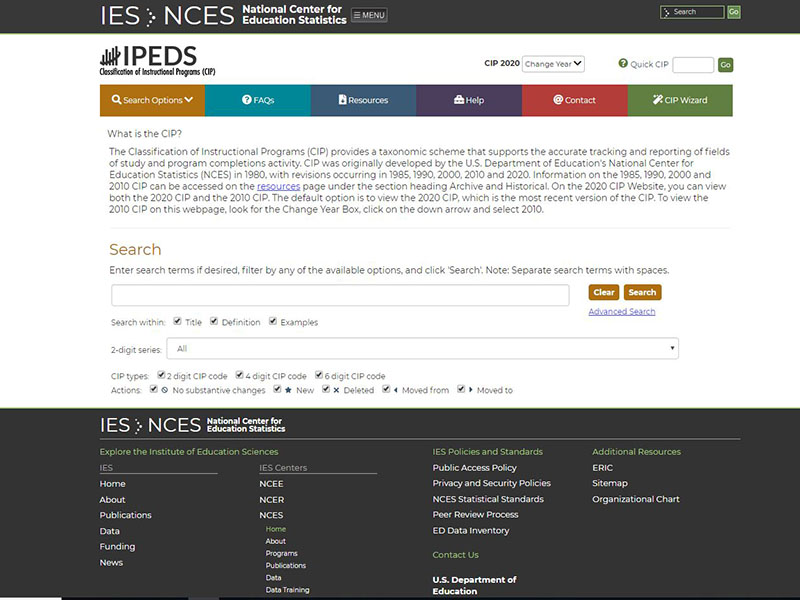Open the CIP Wizard tab

click(680, 100)
